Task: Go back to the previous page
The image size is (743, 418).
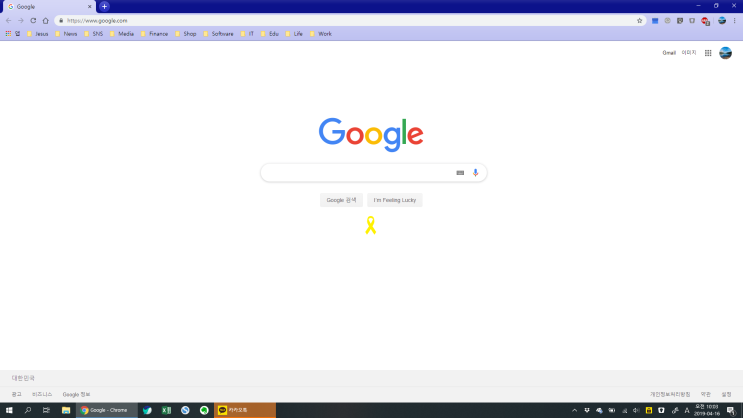Action: coord(9,20)
